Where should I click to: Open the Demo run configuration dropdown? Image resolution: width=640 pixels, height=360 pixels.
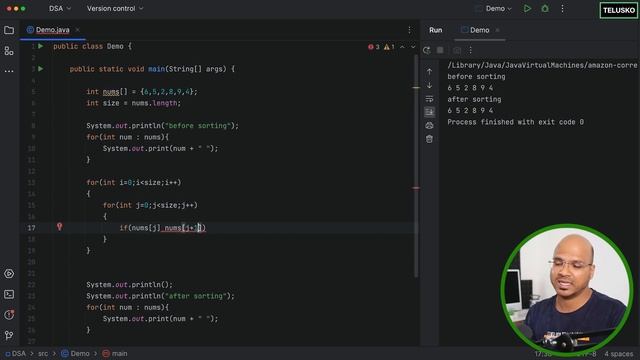tap(493, 9)
